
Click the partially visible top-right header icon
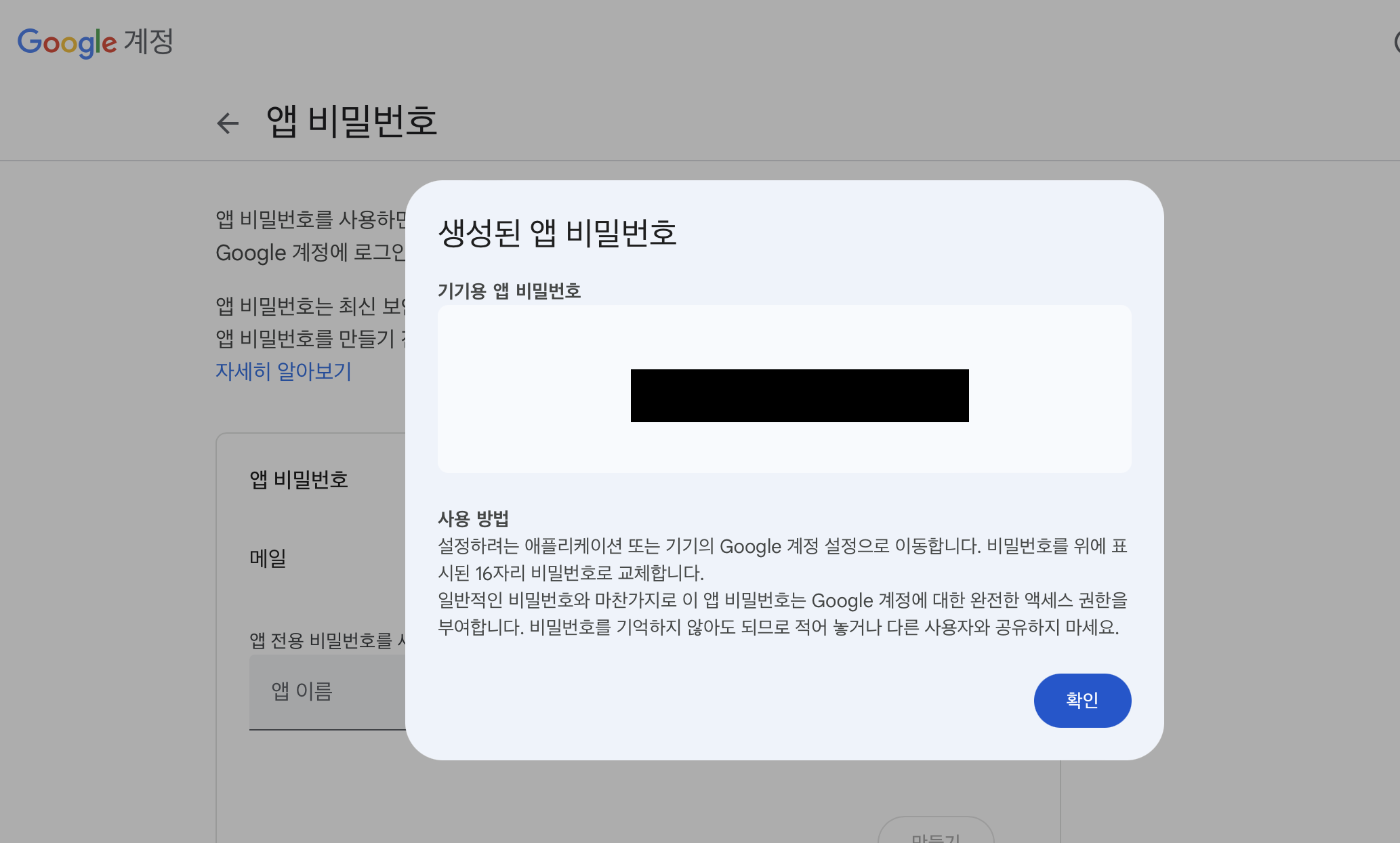point(1396,42)
